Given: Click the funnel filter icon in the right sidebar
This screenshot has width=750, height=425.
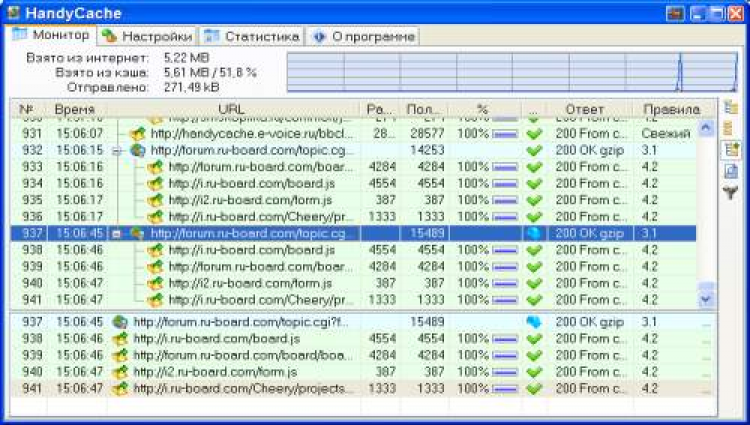Looking at the screenshot, I should [730, 193].
